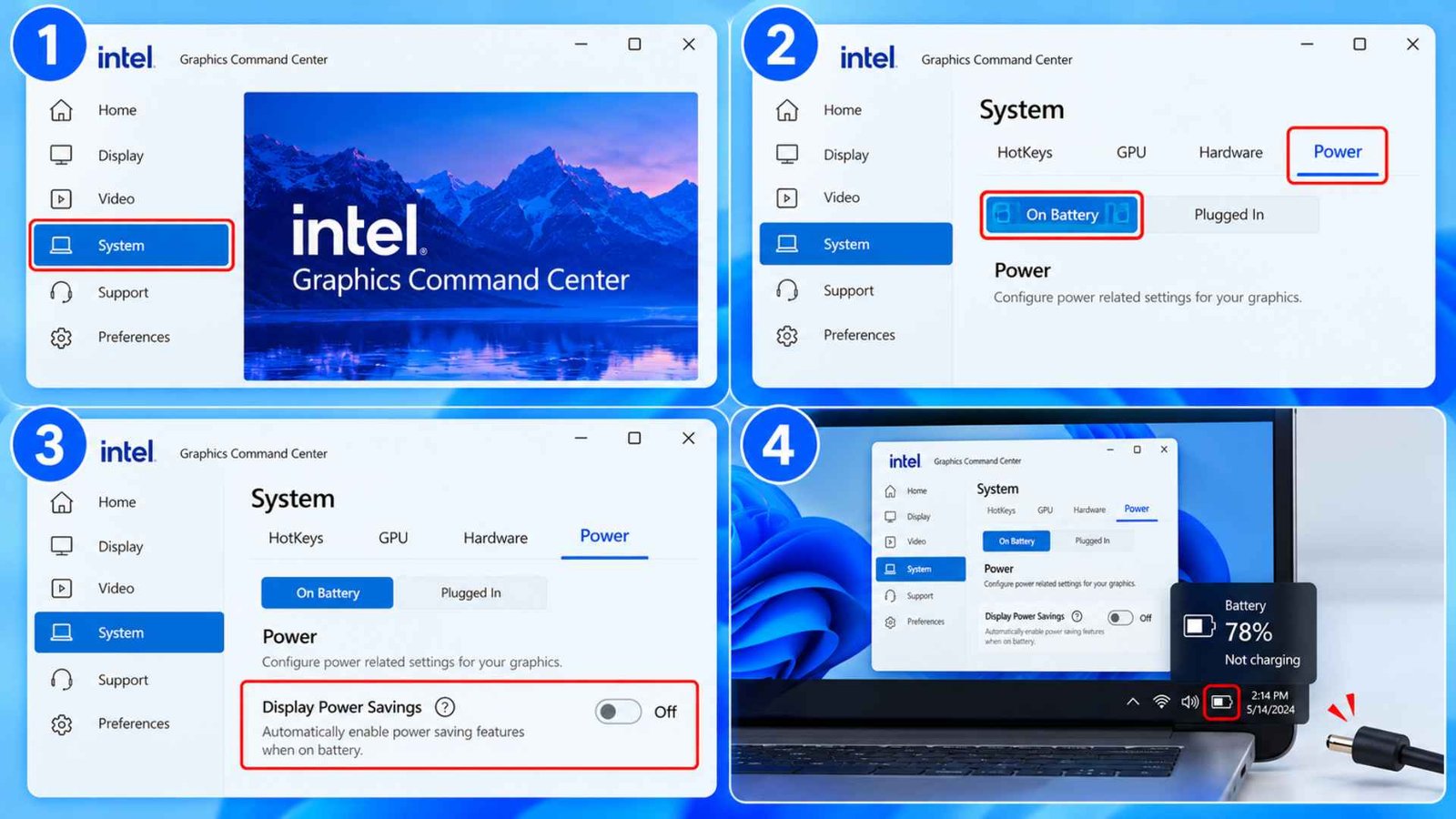Select Plugged In button in panel 2
The width and height of the screenshot is (1456, 819).
point(1228,215)
